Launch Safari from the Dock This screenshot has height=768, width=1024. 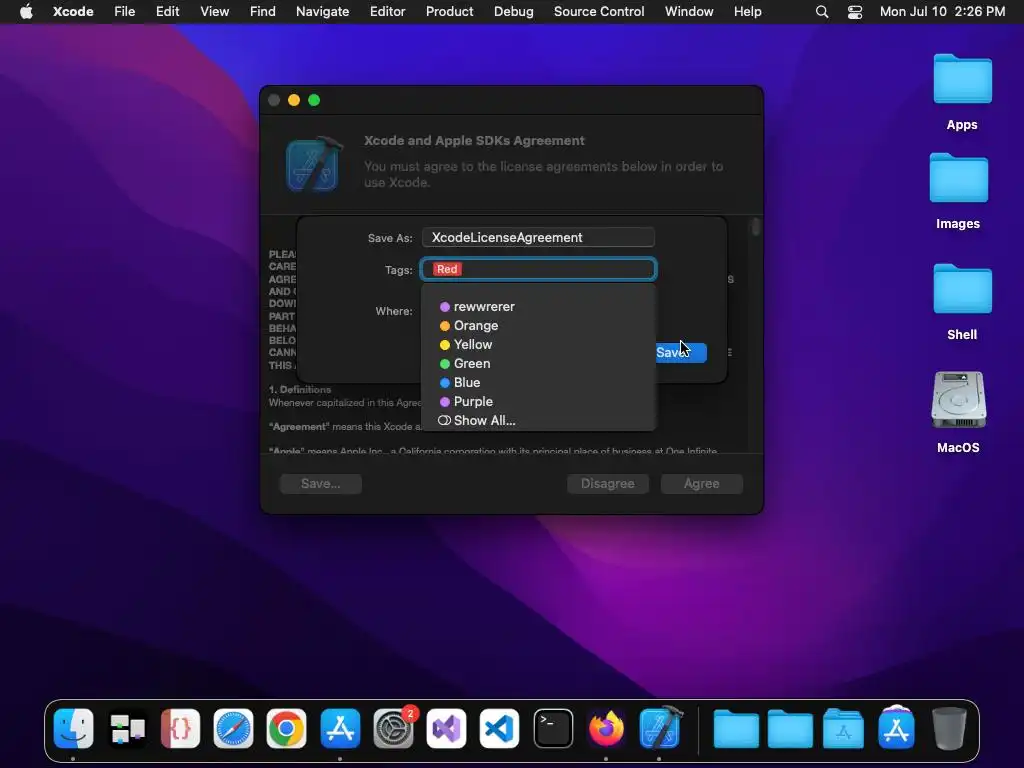233,728
